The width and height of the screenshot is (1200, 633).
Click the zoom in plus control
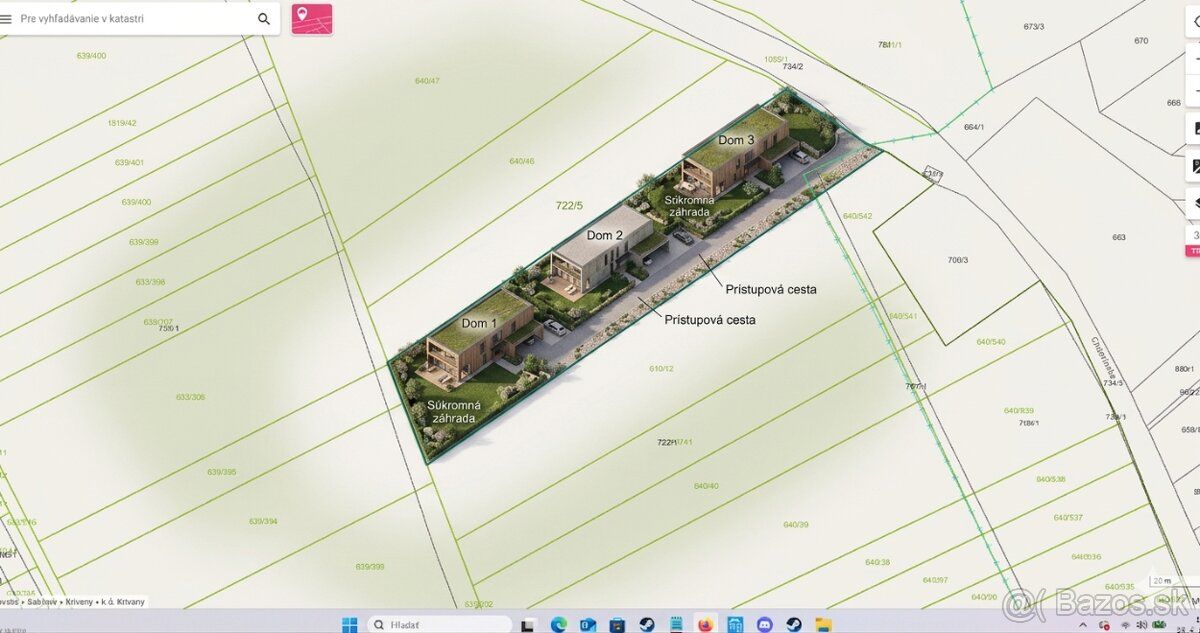click(1195, 59)
